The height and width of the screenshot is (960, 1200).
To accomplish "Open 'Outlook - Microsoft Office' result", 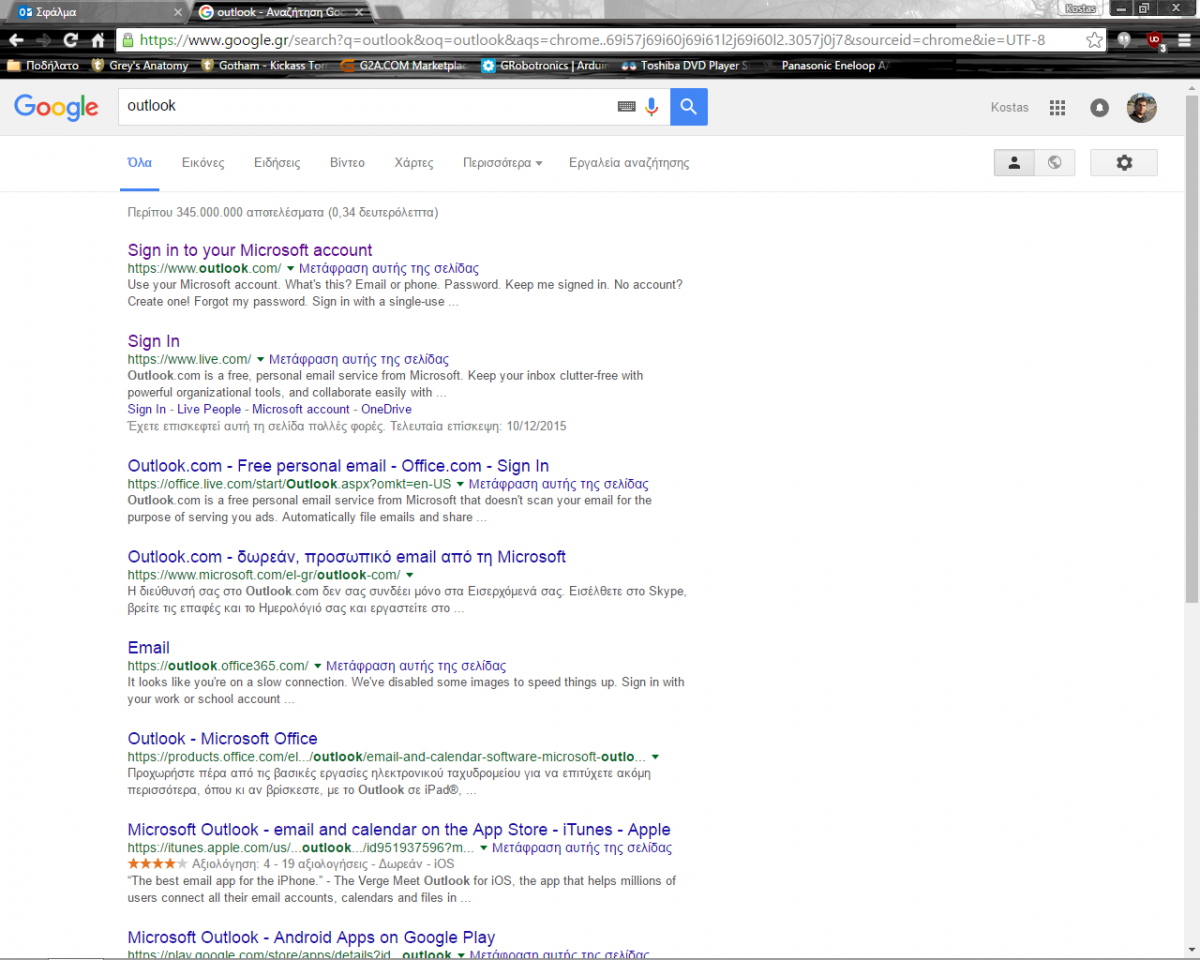I will coord(223,739).
